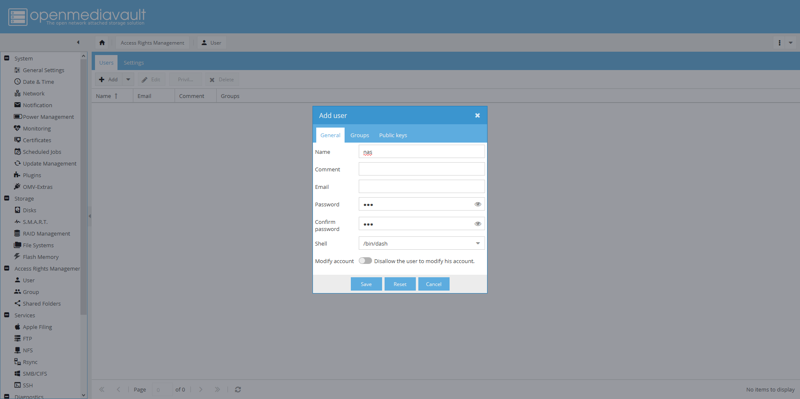This screenshot has height=399, width=800.
Task: Click the Add user toolbar button
Action: 109,80
